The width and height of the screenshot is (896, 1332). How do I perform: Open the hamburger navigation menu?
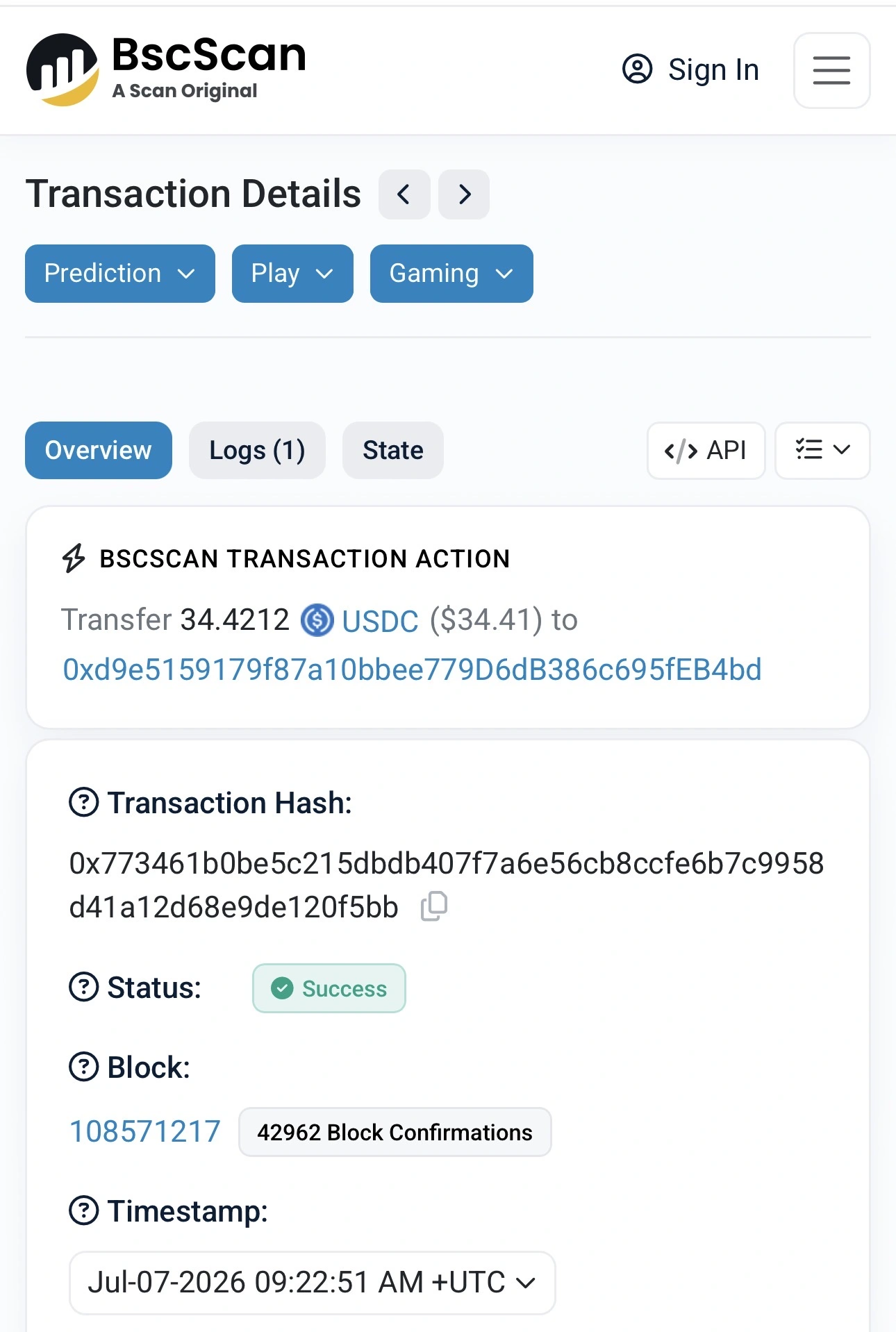831,70
